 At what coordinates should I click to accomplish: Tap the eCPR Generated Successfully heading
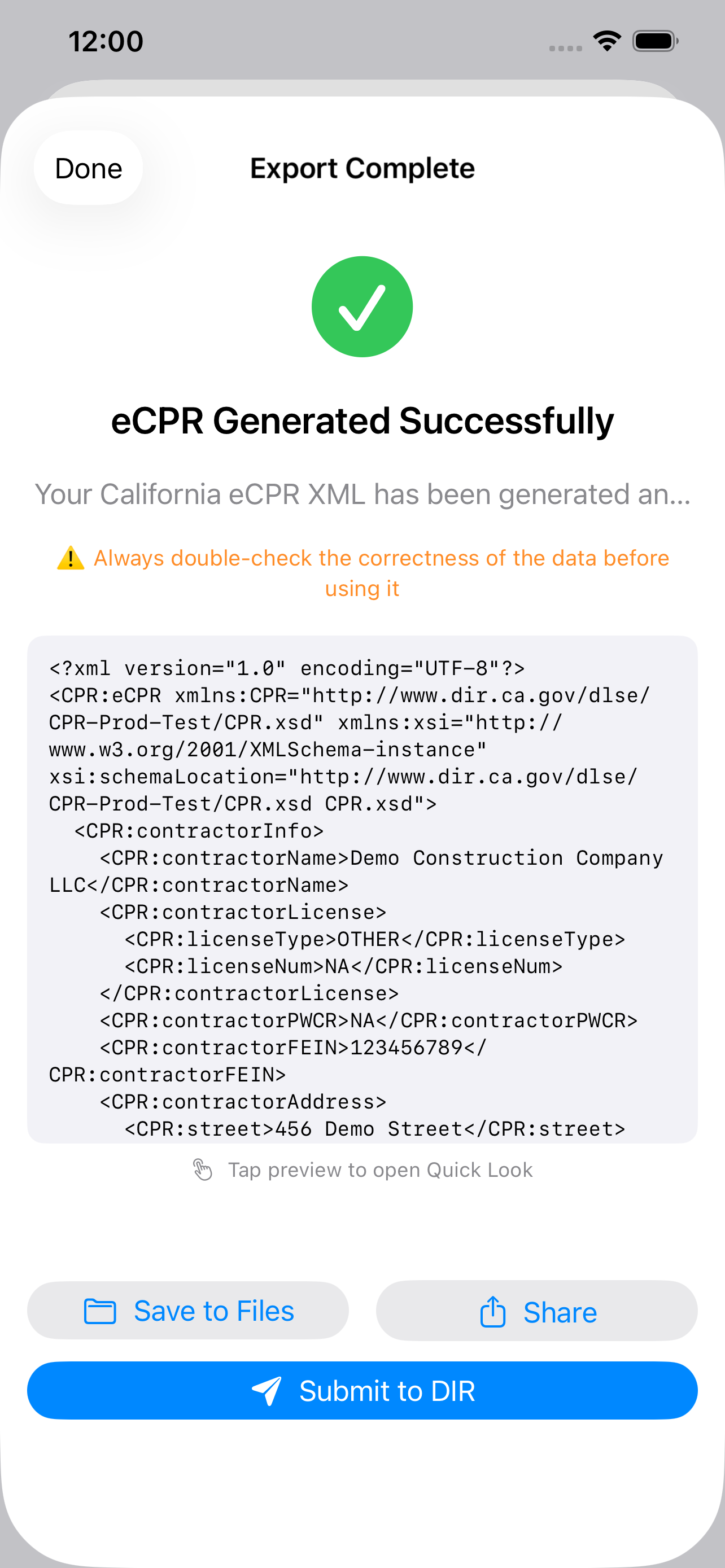coord(362,421)
